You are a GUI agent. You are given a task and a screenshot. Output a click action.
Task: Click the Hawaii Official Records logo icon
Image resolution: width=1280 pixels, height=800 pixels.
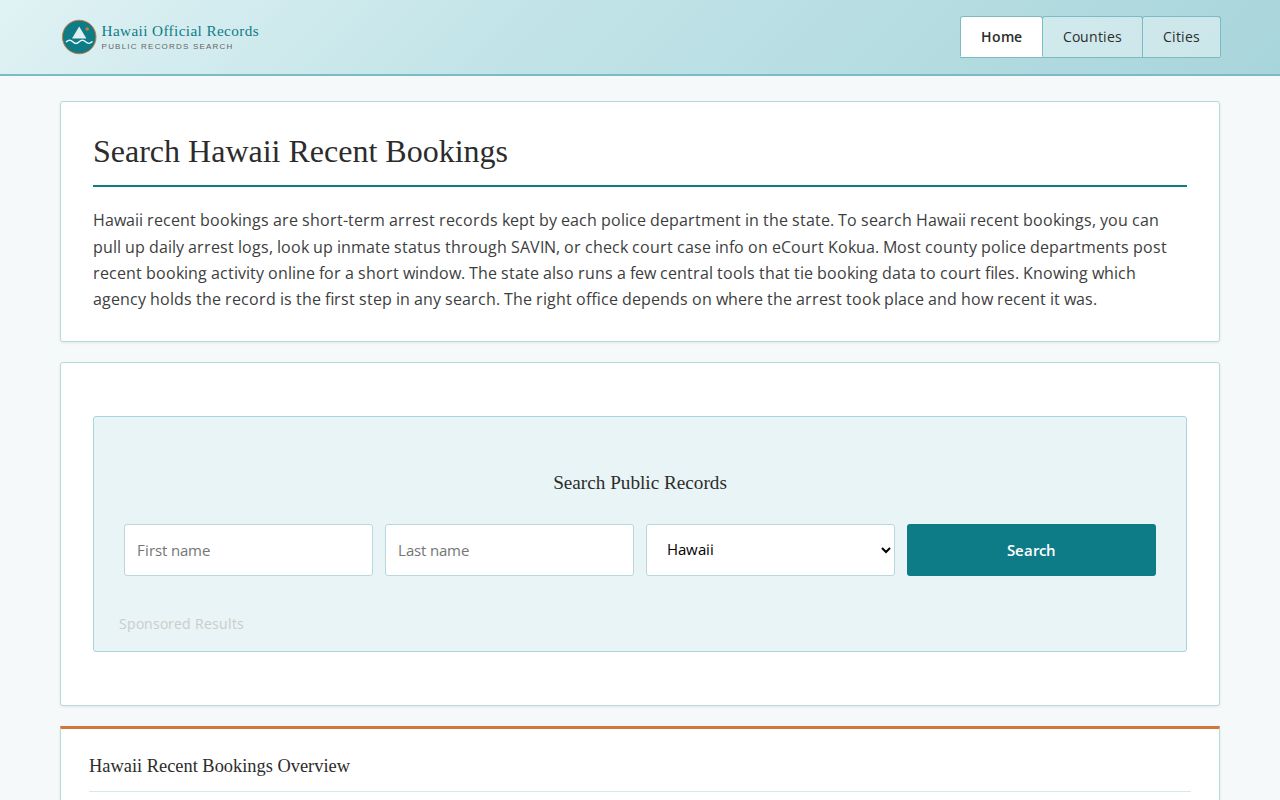(78, 37)
